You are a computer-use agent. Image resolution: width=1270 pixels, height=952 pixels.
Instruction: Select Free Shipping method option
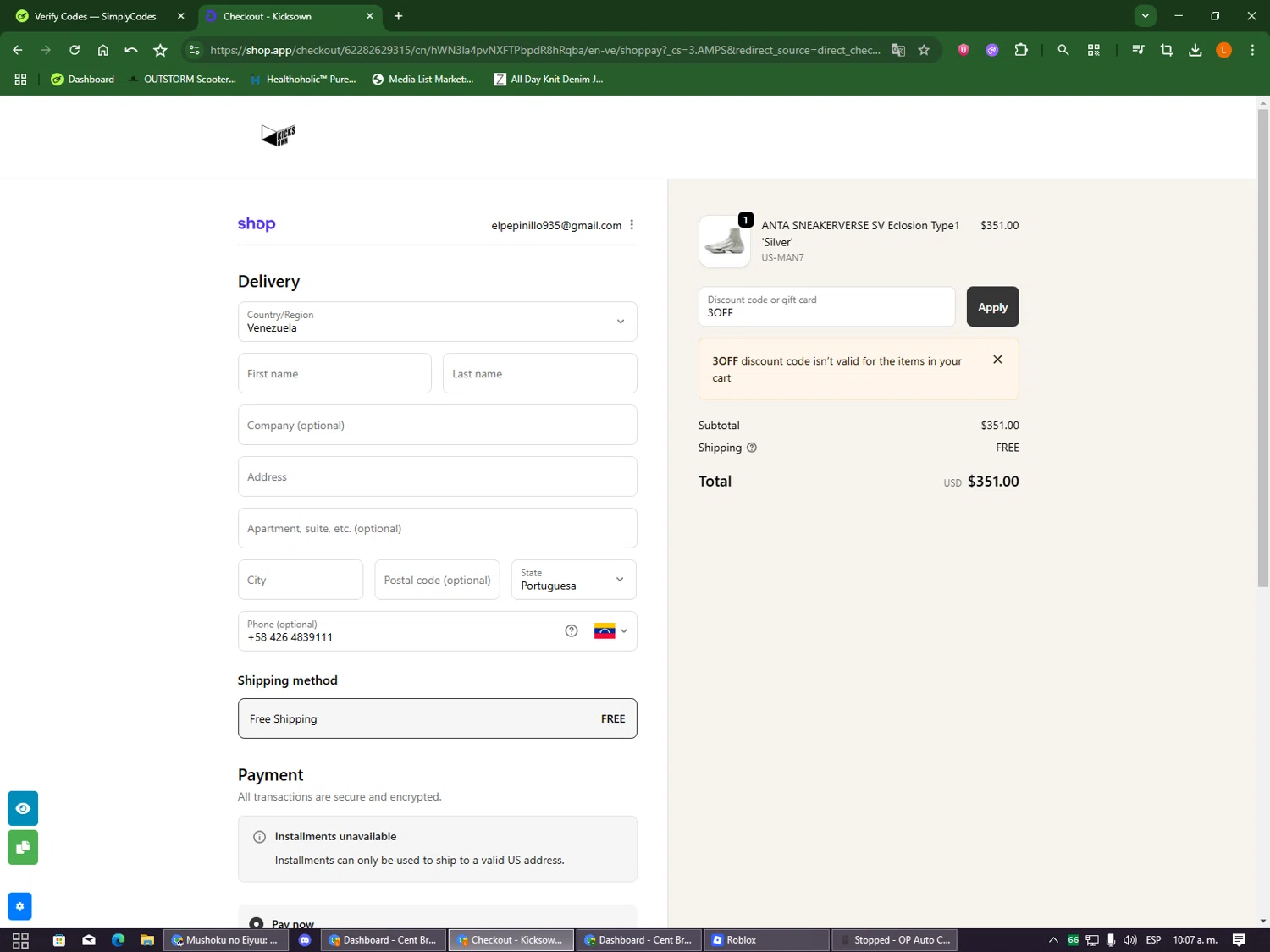pyautogui.click(x=437, y=718)
